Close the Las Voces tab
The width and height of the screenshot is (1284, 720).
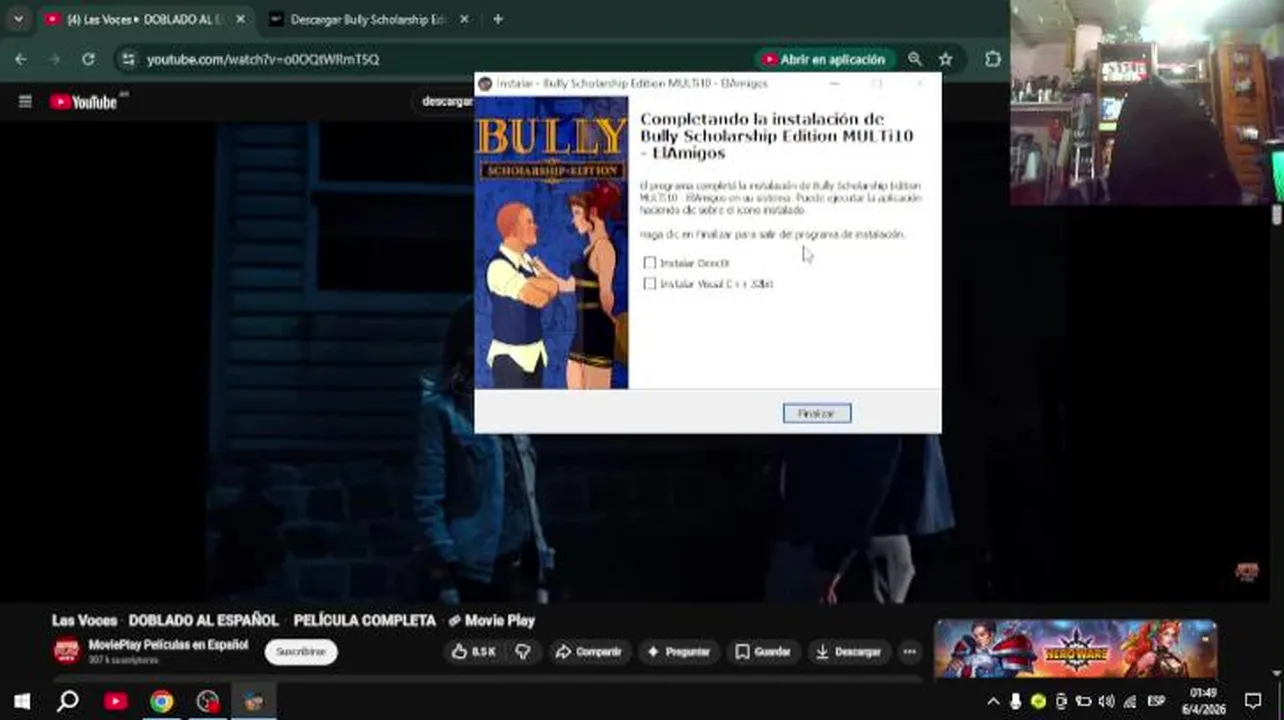240,19
